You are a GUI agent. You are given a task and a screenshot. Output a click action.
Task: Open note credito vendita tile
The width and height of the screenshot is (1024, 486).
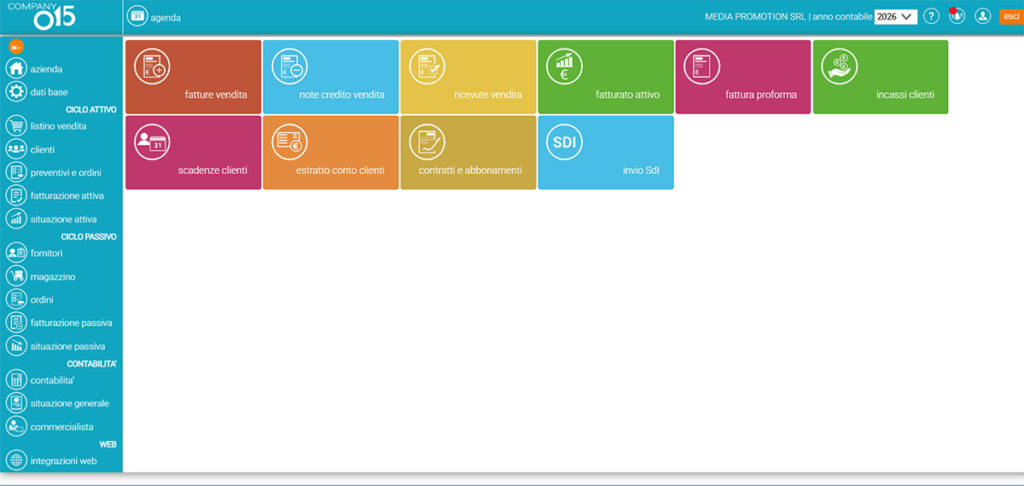pos(331,77)
